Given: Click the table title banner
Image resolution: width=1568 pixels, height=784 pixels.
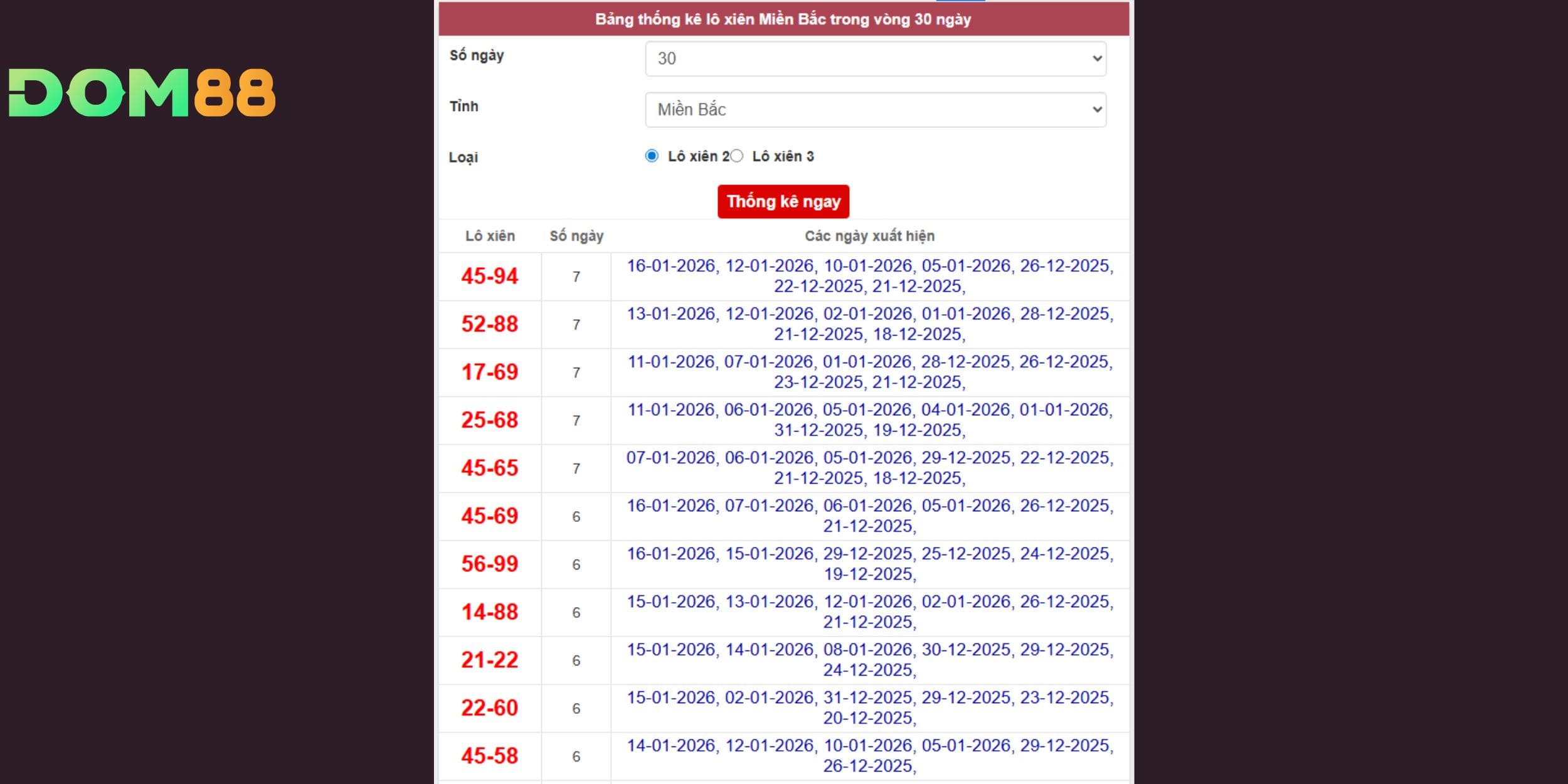Looking at the screenshot, I should [783, 19].
